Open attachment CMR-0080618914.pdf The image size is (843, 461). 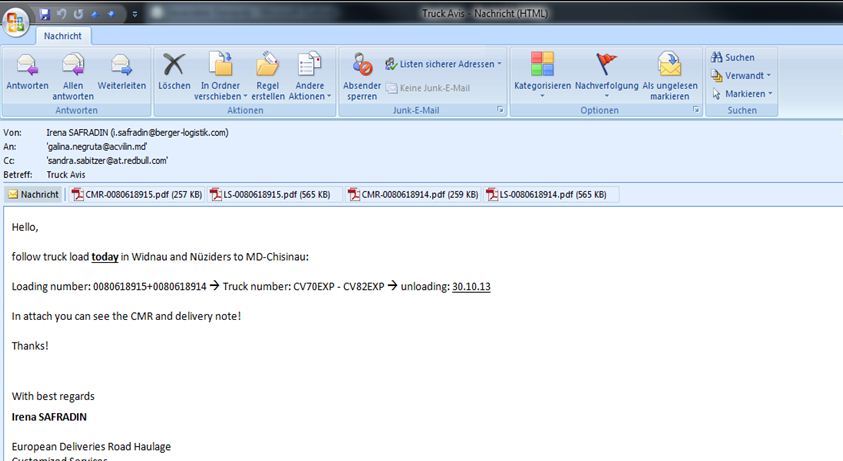413,195
